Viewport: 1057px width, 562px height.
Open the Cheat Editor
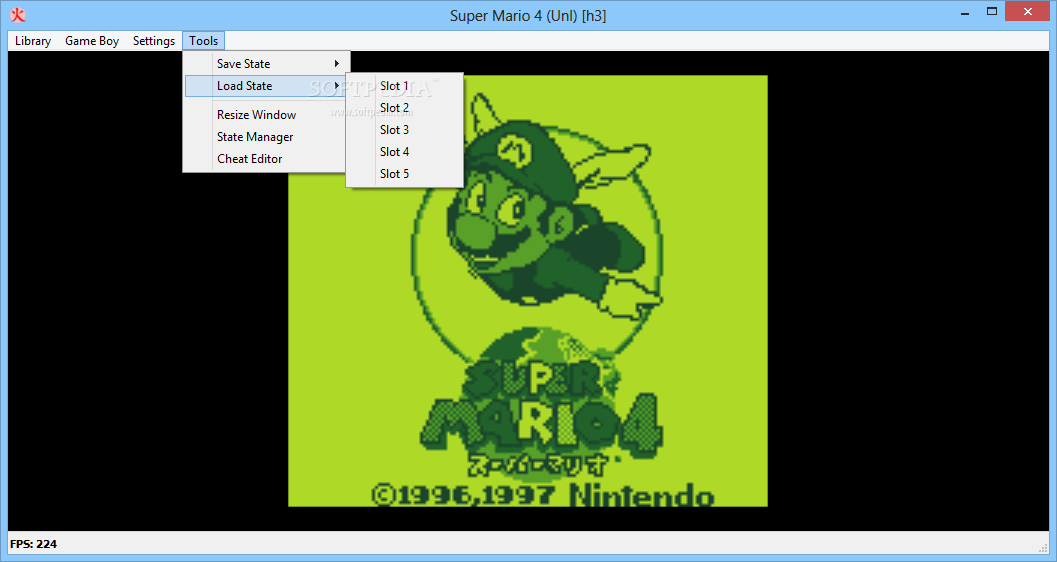click(x=267, y=159)
